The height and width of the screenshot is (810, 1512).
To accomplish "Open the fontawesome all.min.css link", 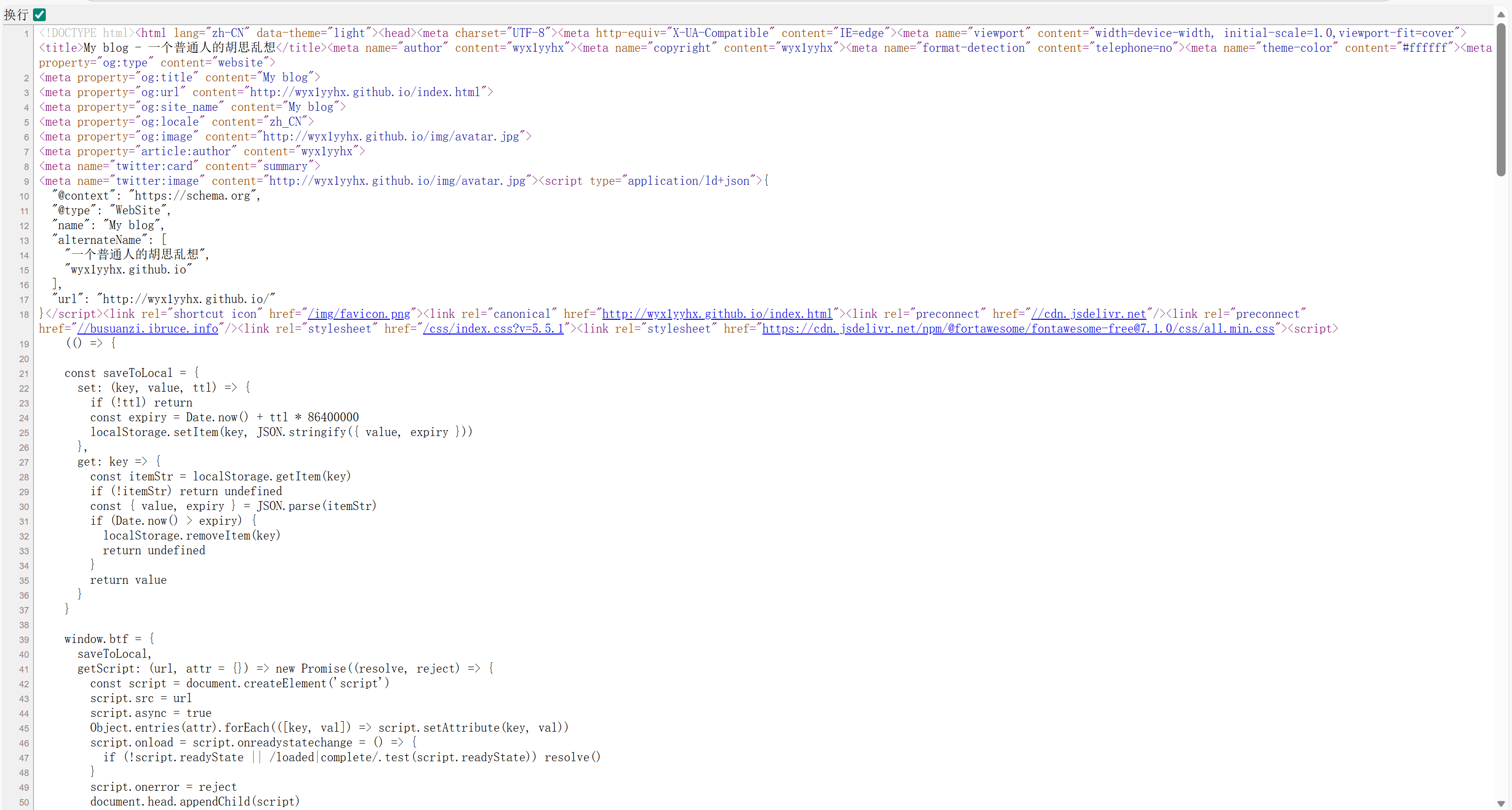I will [x=1019, y=329].
